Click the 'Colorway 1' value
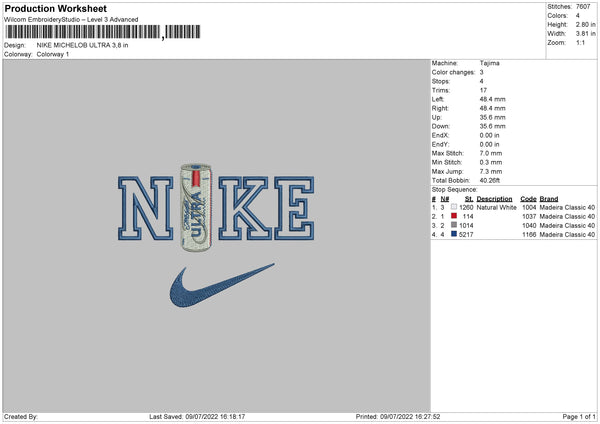 pos(53,54)
